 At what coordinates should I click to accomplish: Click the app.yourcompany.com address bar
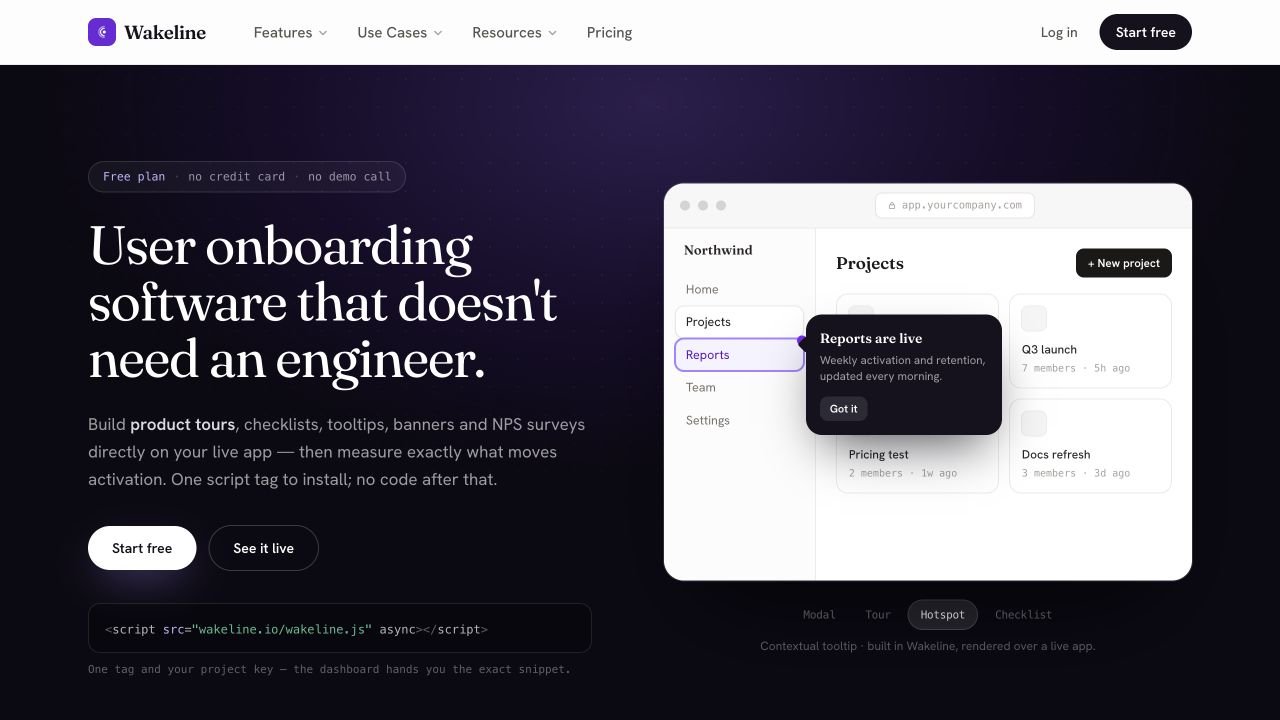pyautogui.click(x=955, y=205)
